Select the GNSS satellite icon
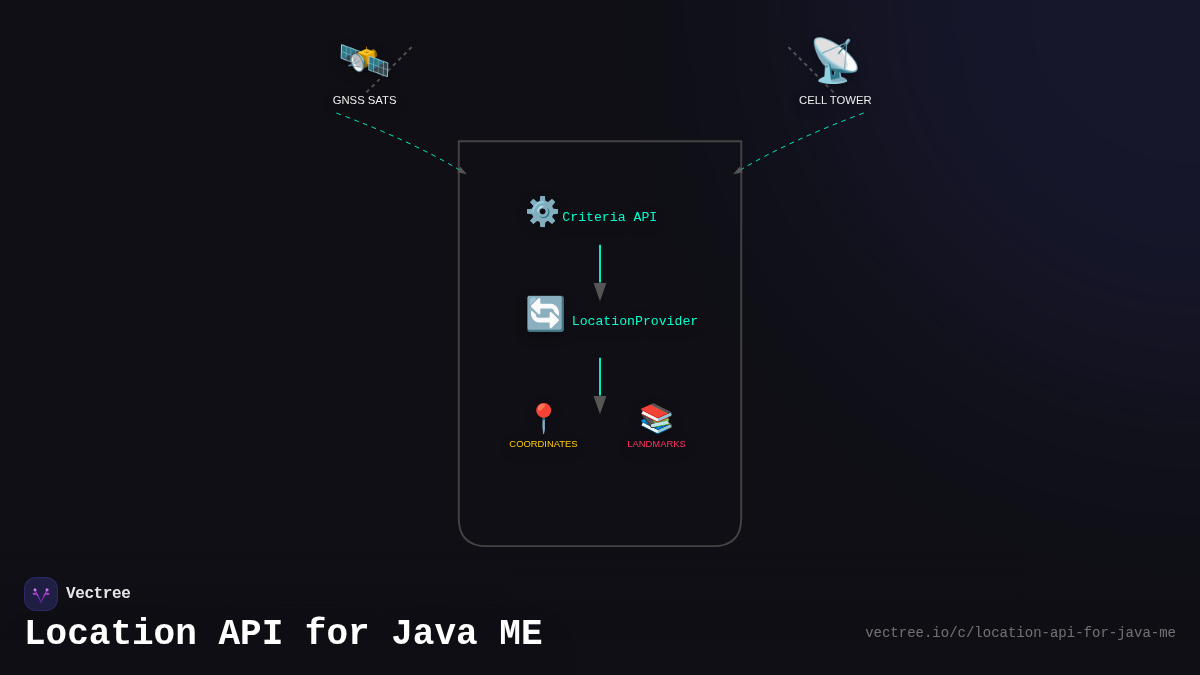 [x=364, y=60]
